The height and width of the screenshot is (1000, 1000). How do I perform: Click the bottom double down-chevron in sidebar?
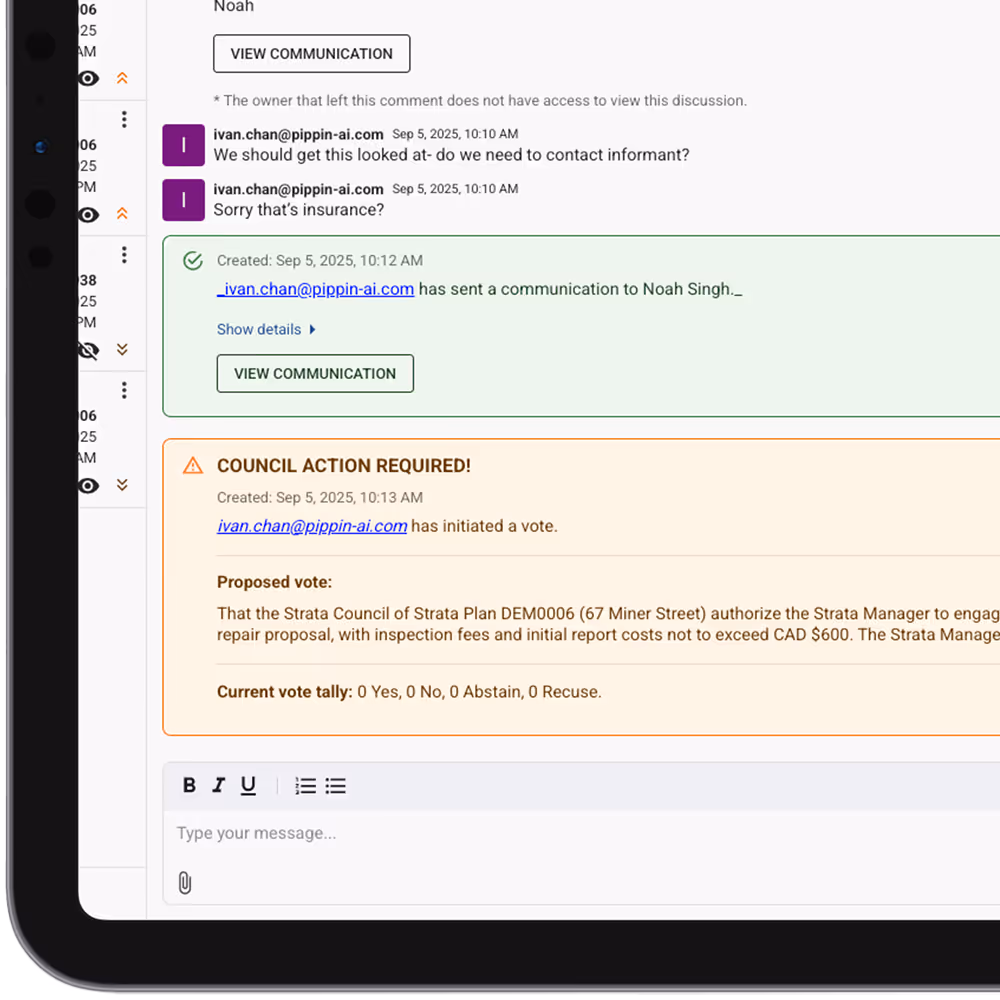click(x=122, y=485)
